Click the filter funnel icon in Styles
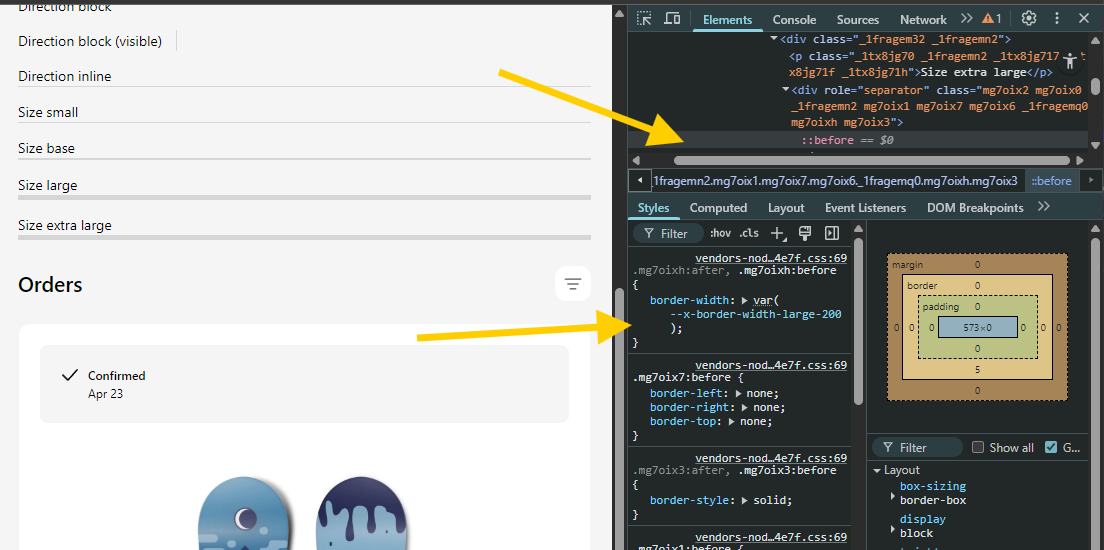This screenshot has height=550, width=1104. [648, 233]
